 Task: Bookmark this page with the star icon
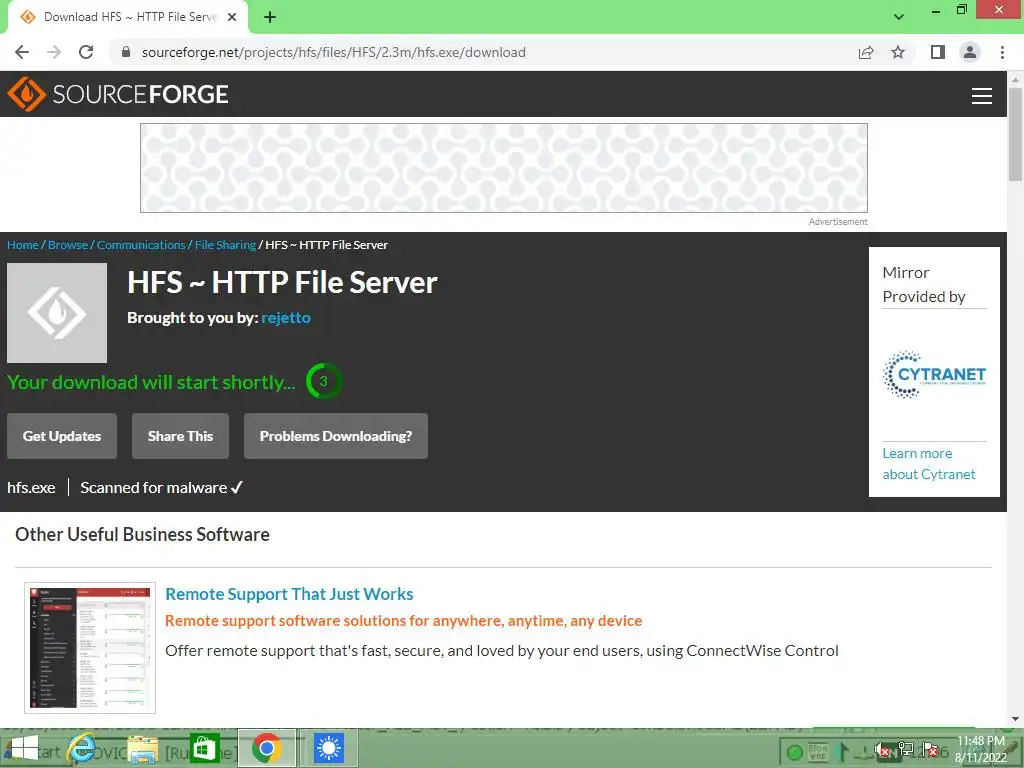coord(898,52)
